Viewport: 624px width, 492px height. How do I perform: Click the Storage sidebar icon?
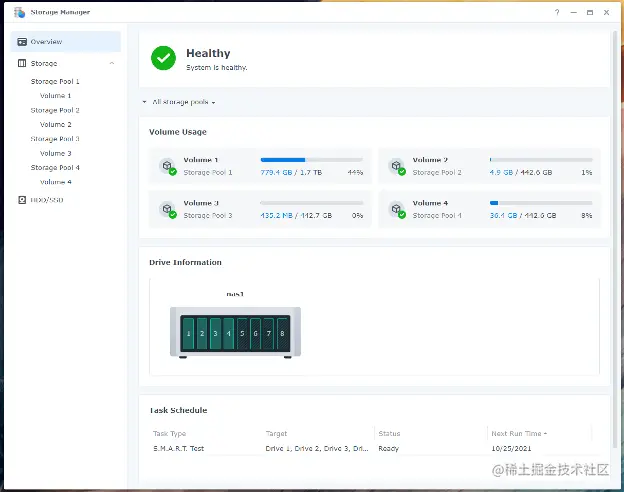(22, 63)
